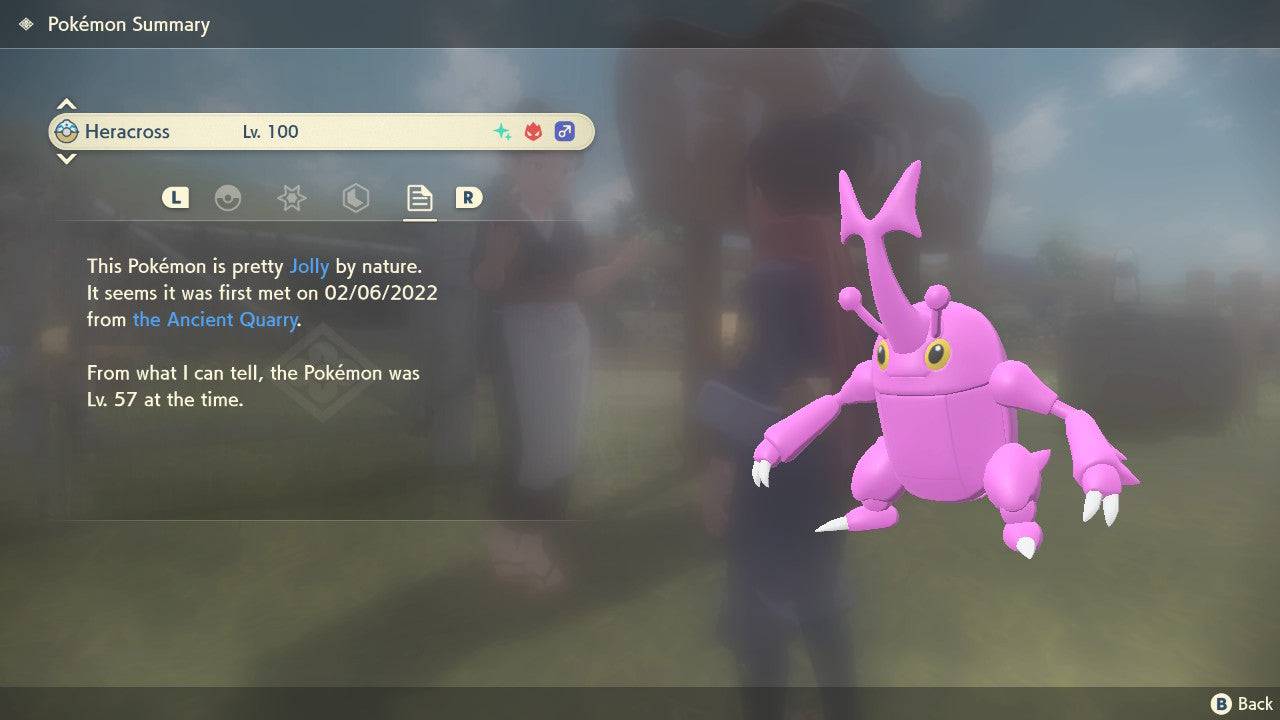This screenshot has width=1280, height=720.
Task: Click the Poké Ball beside Heracross's name
Action: pos(66,131)
